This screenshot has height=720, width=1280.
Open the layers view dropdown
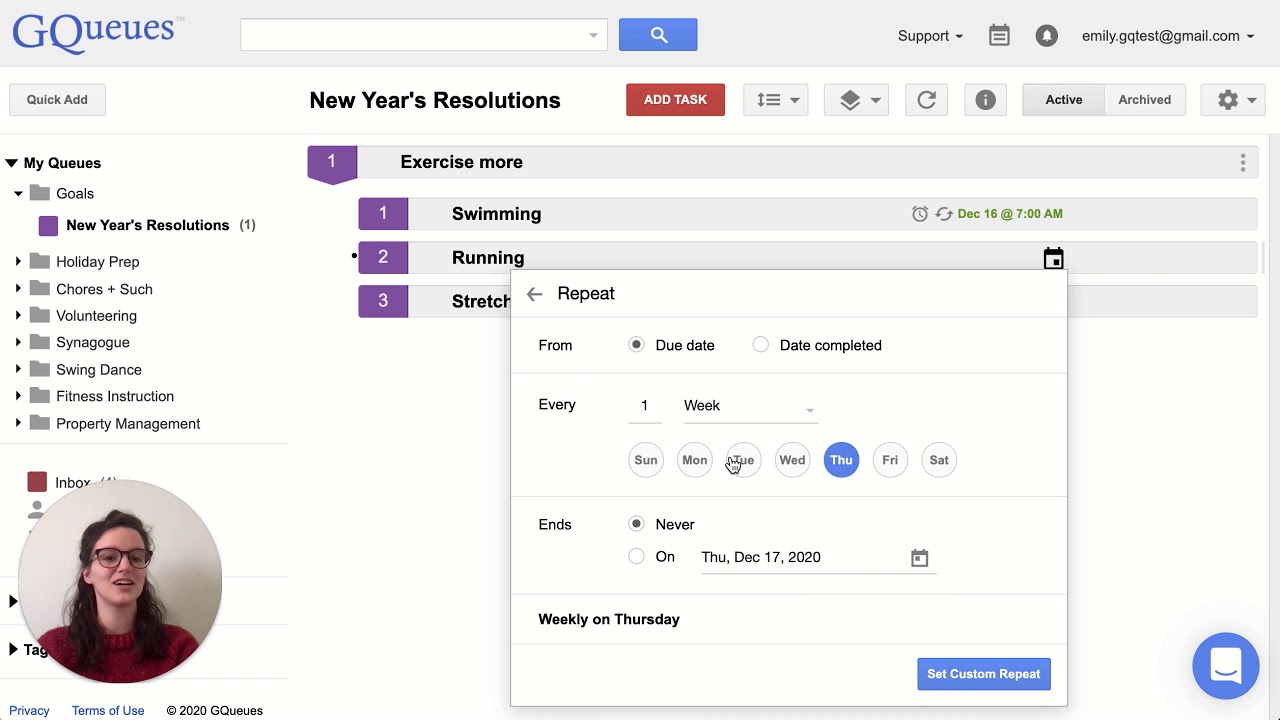point(856,100)
